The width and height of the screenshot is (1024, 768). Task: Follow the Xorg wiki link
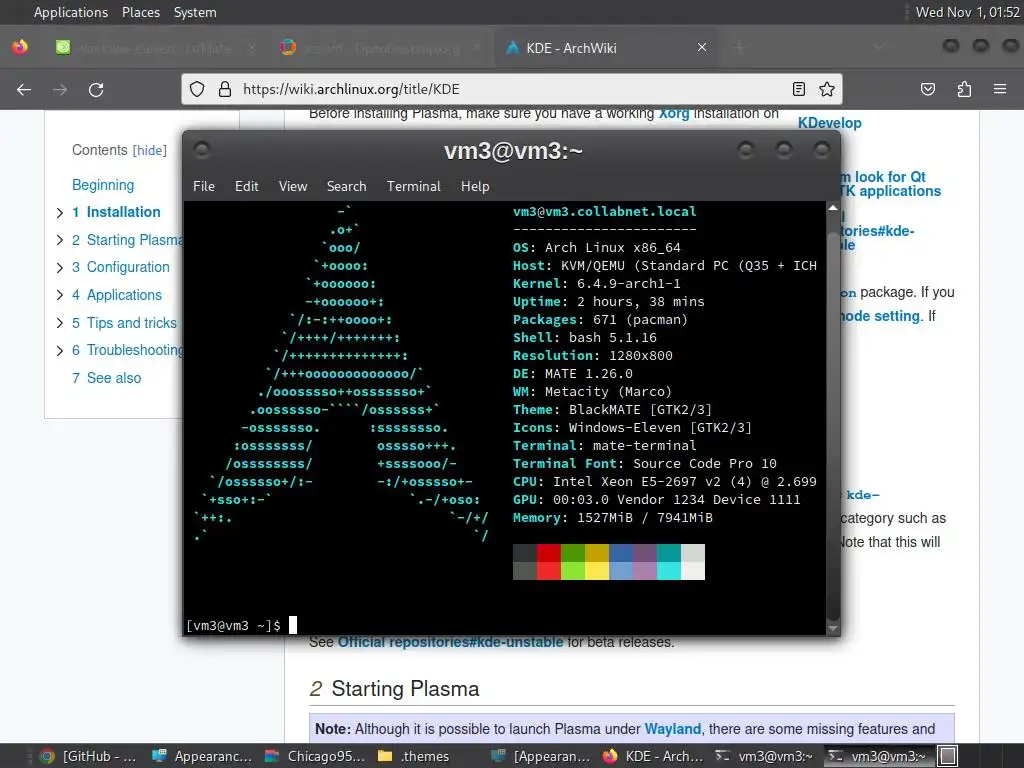click(x=674, y=115)
